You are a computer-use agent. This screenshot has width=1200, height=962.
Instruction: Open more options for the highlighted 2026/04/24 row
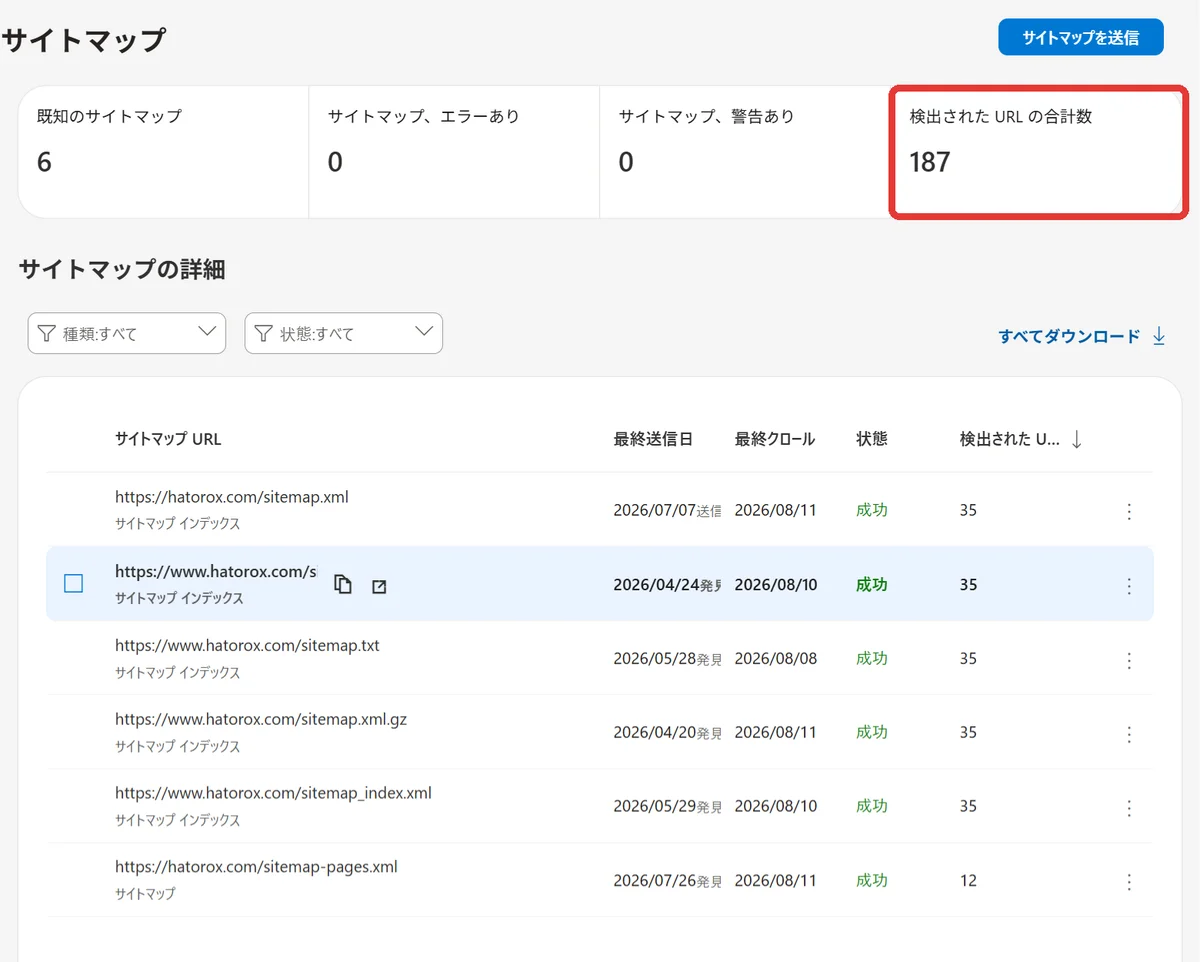(x=1129, y=586)
